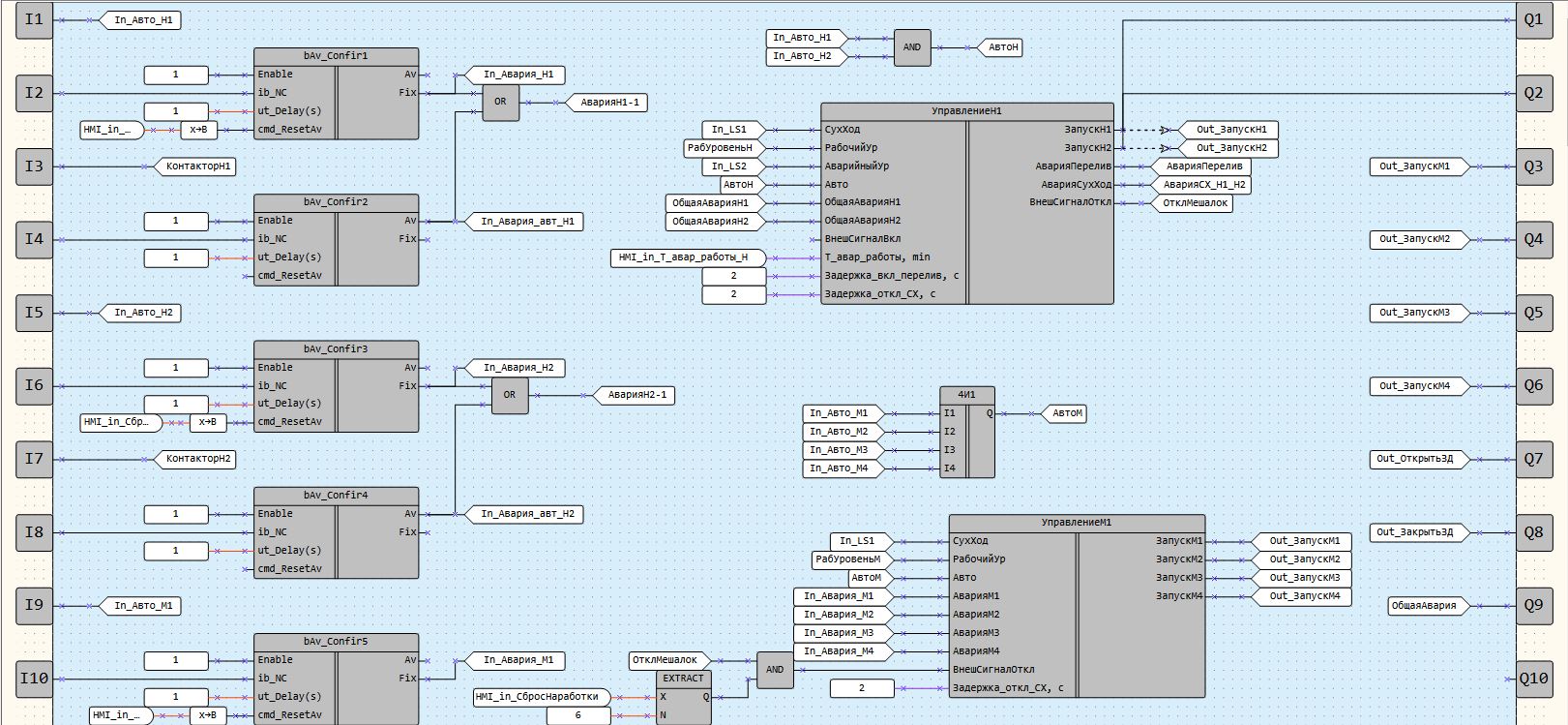This screenshot has height=725, width=1568.
Task: Click the КонтакторН1 variable label
Action: coord(197,166)
